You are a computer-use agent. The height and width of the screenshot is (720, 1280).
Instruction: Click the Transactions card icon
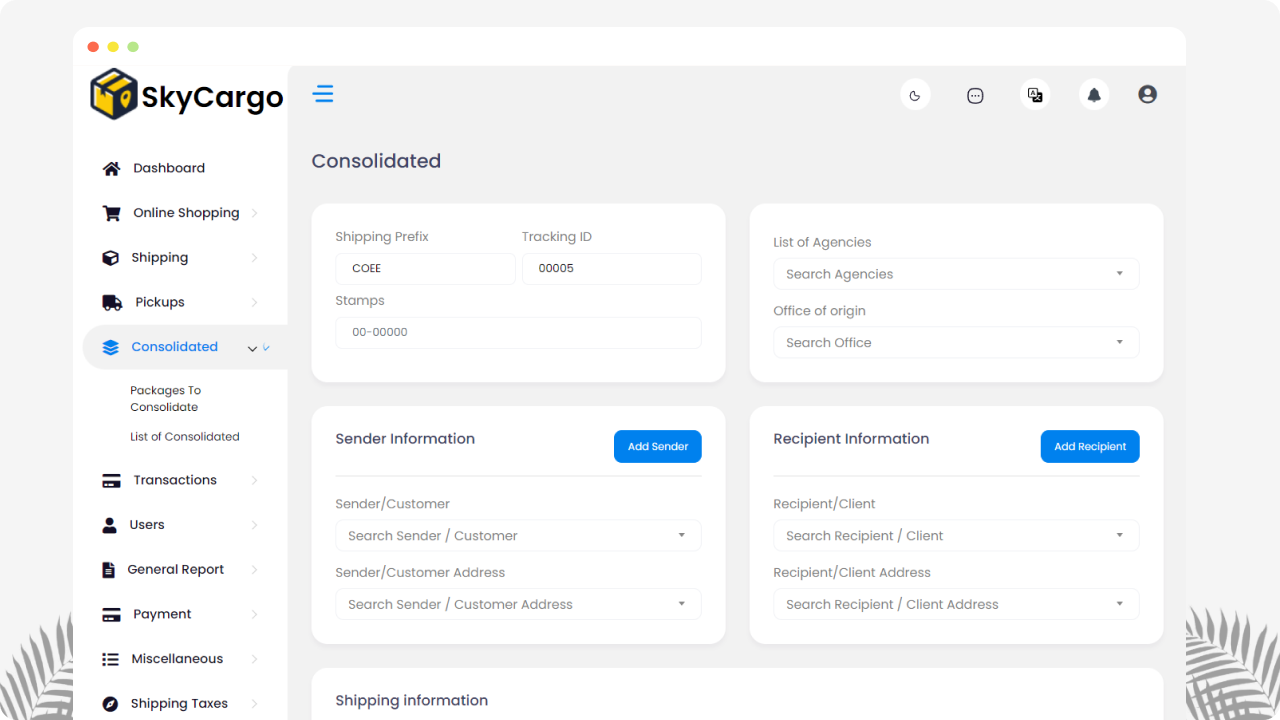[x=111, y=481]
